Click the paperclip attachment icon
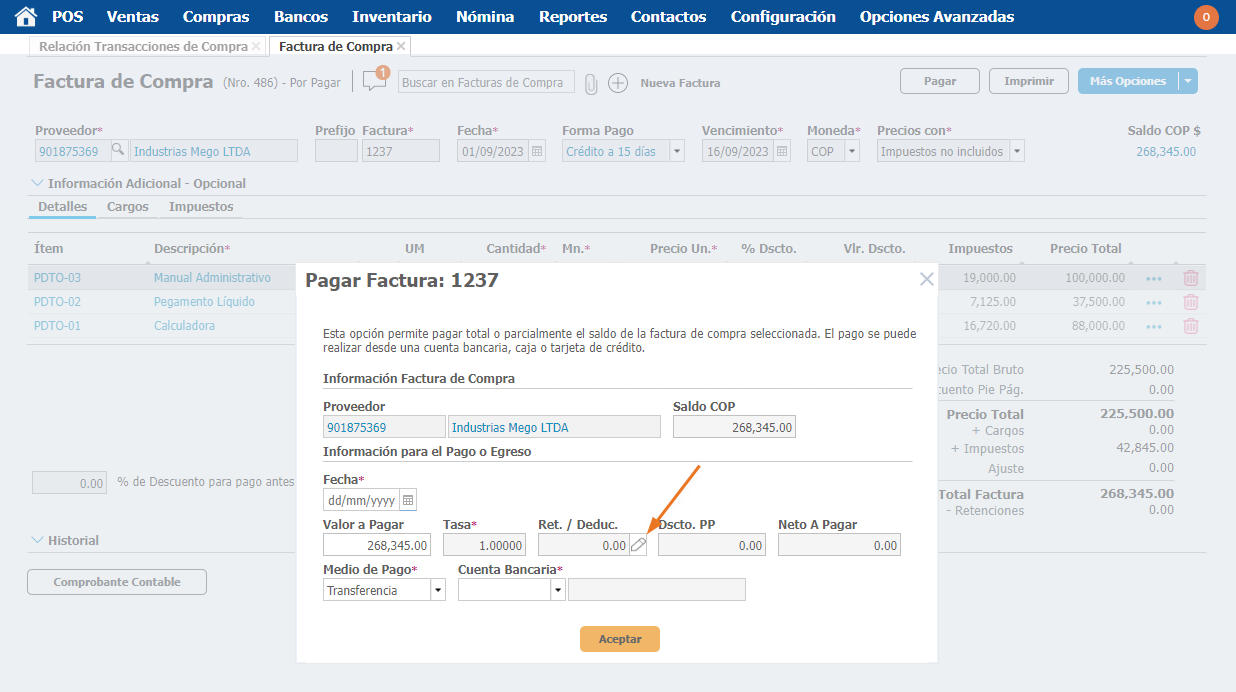 pyautogui.click(x=591, y=84)
